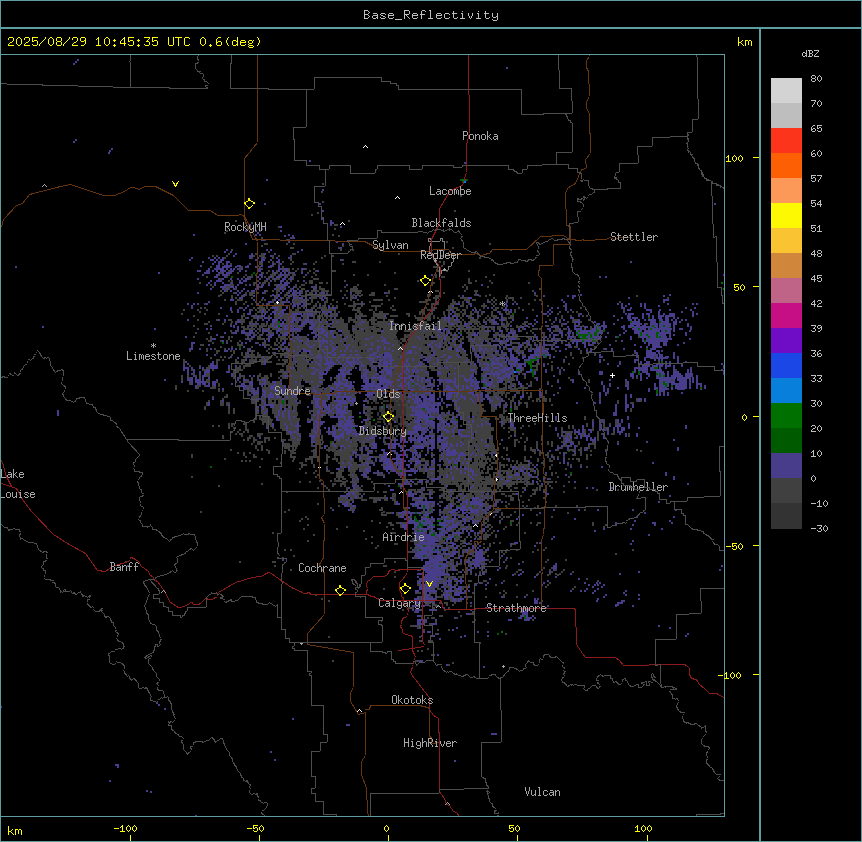Select the Drumheller label

(x=638, y=487)
